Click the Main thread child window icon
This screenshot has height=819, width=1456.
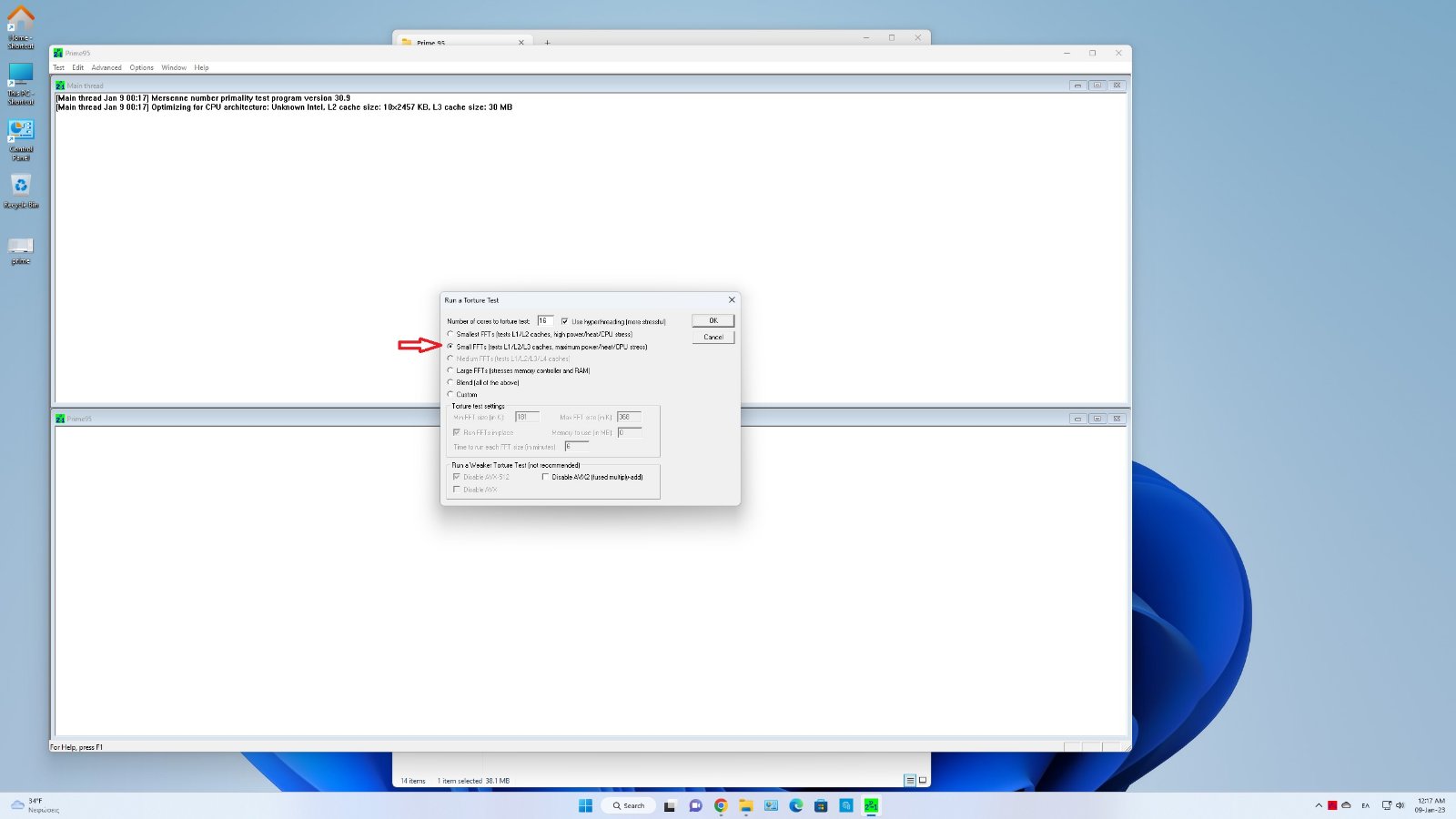[60, 86]
